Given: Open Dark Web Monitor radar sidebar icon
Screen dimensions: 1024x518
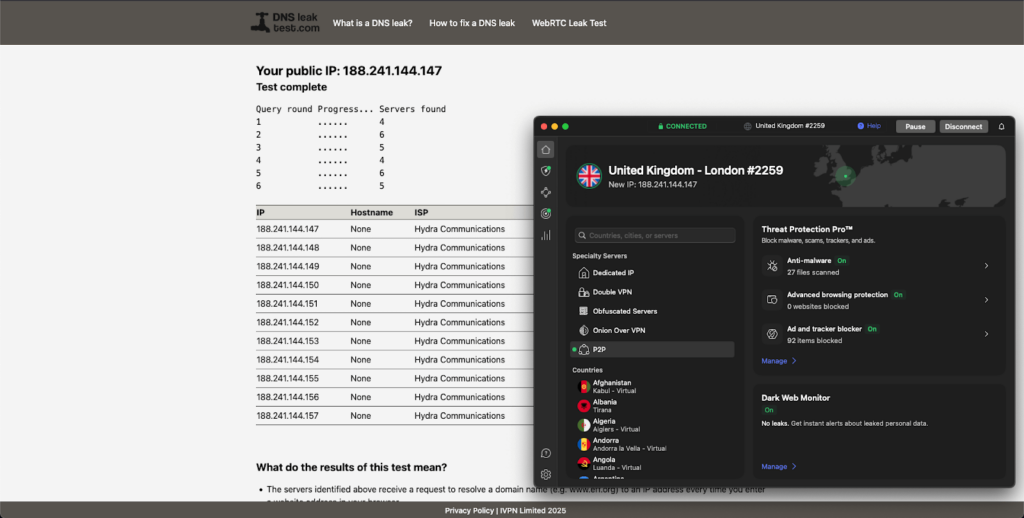Looking at the screenshot, I should pyautogui.click(x=546, y=214).
